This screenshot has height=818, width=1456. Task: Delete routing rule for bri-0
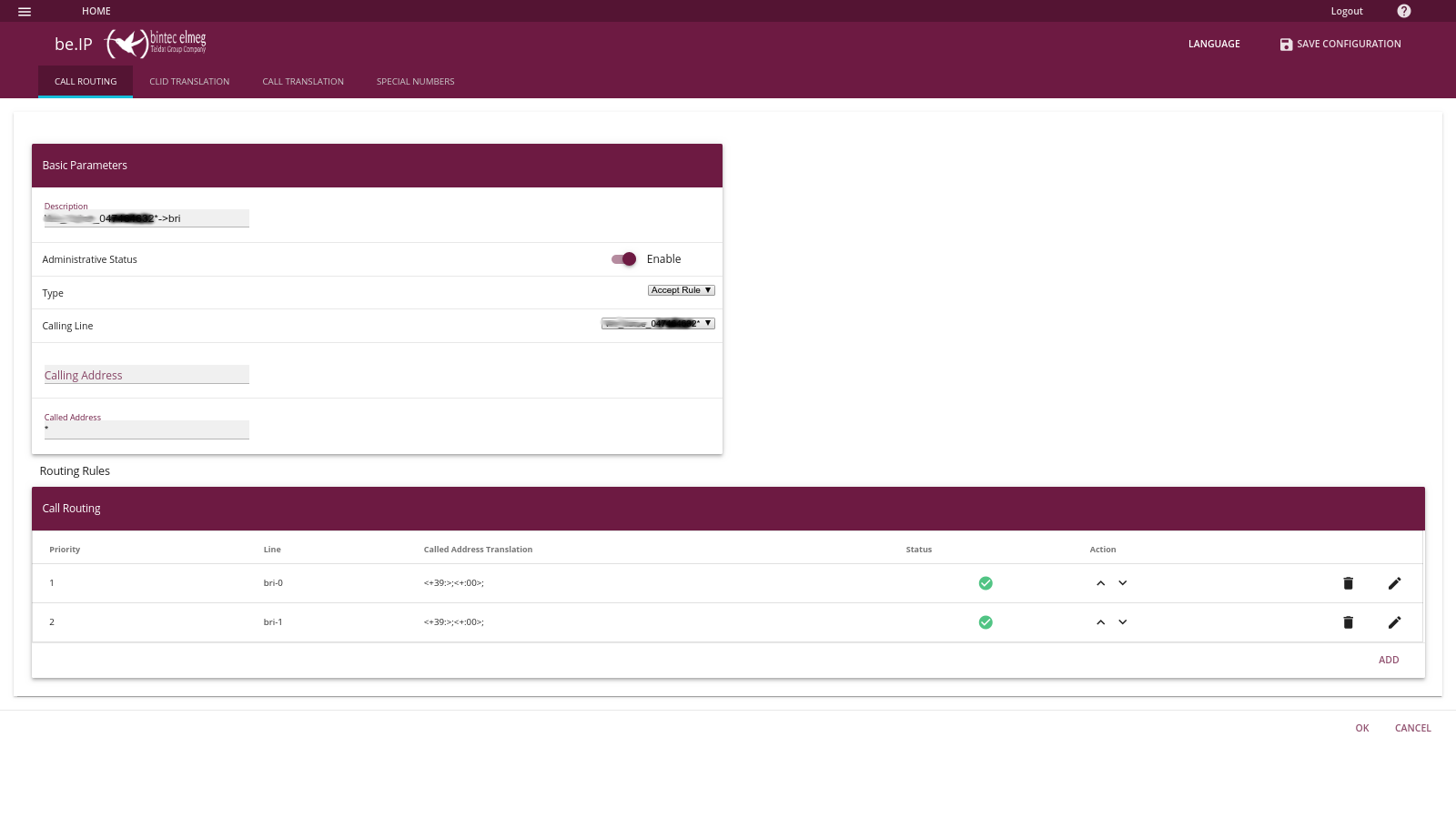tap(1349, 583)
